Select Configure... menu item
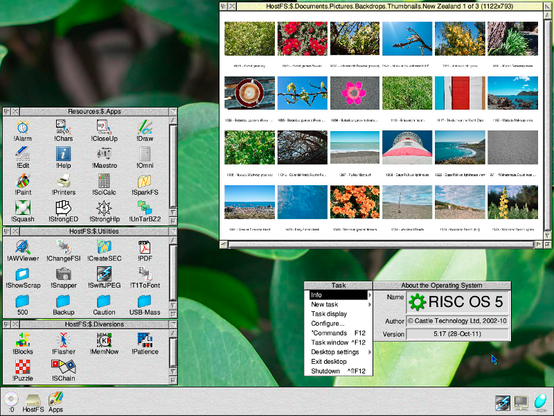This screenshot has width=554, height=416. point(338,323)
